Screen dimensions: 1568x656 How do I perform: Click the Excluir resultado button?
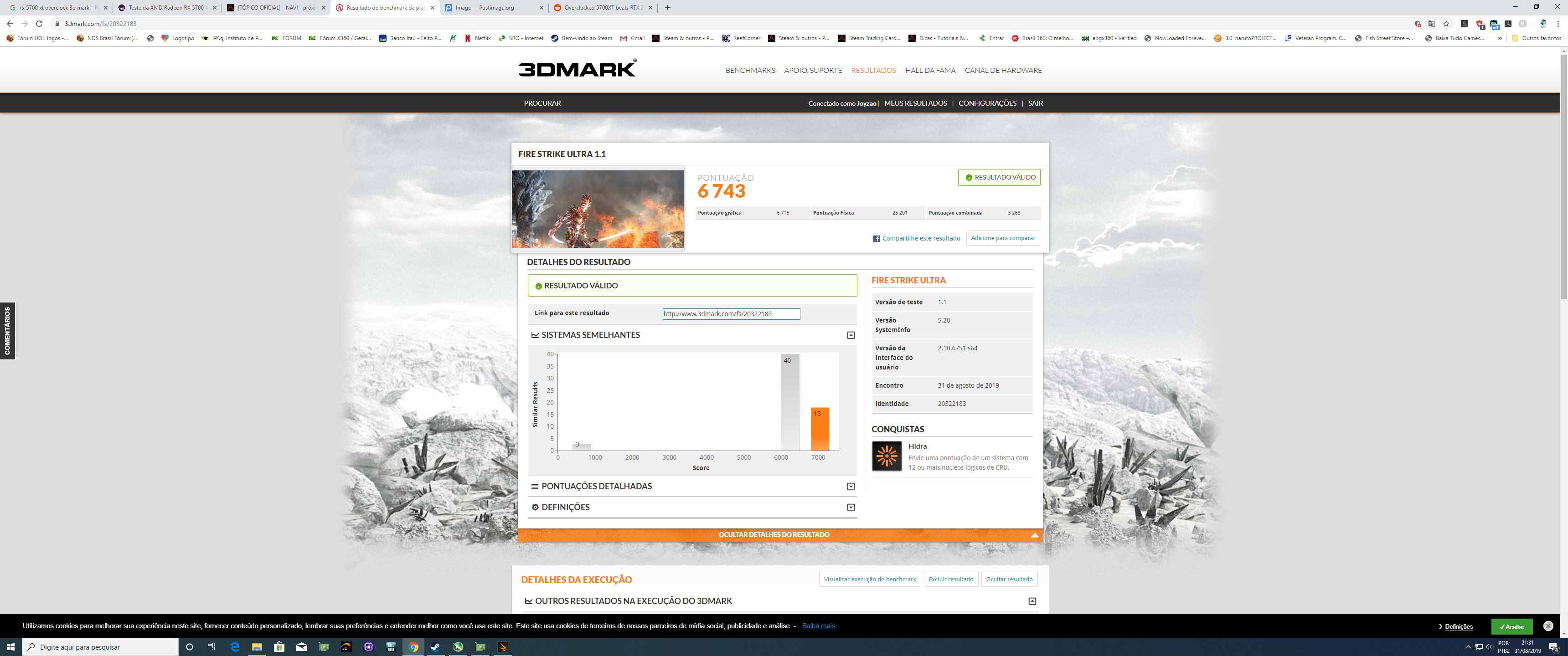tap(951, 579)
